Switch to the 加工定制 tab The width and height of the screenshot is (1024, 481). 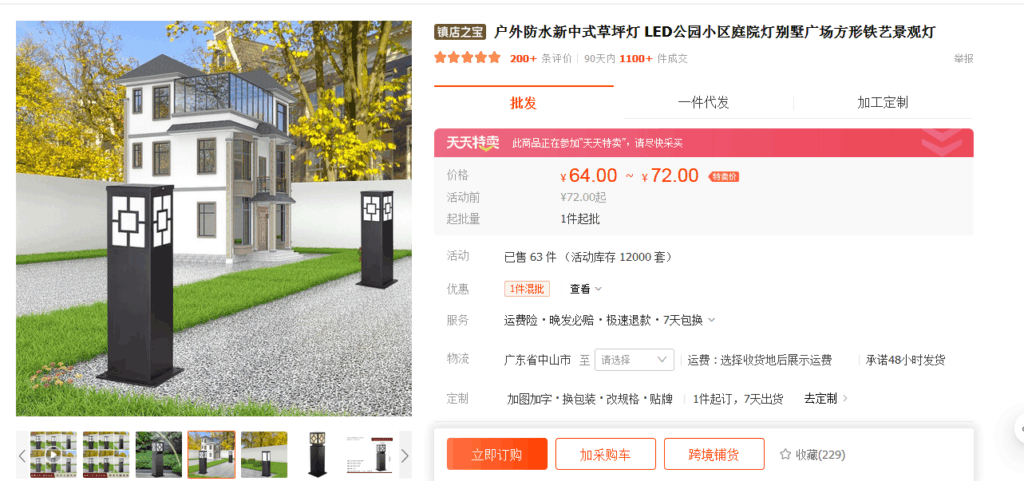point(882,102)
